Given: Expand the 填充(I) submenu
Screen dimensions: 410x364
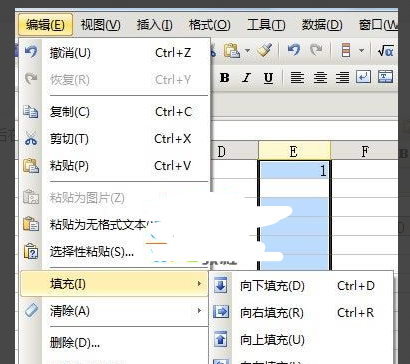Looking at the screenshot, I should [x=114, y=284].
